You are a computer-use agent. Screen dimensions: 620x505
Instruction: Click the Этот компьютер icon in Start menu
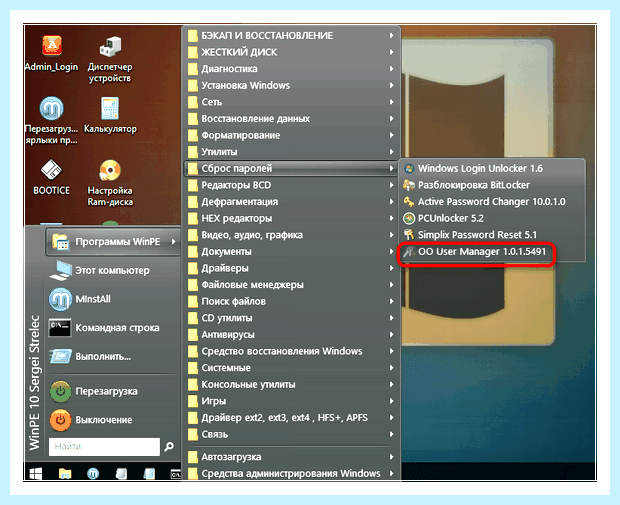[60, 270]
